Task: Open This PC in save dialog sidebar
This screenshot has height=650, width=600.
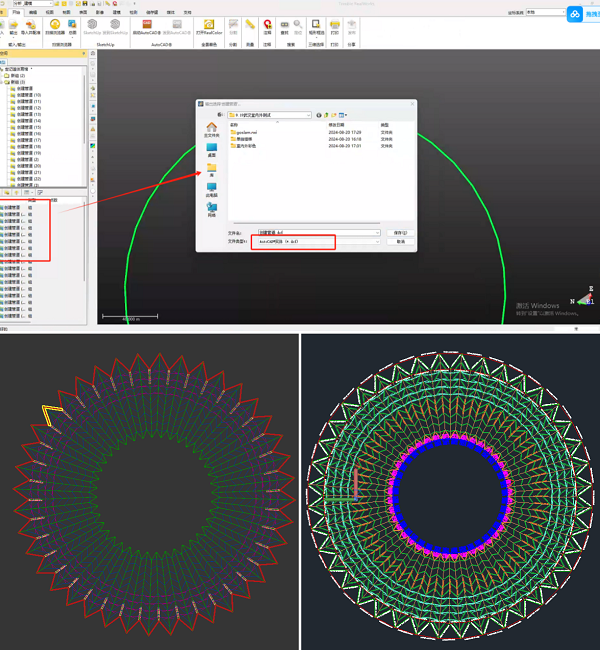Action: (211, 188)
